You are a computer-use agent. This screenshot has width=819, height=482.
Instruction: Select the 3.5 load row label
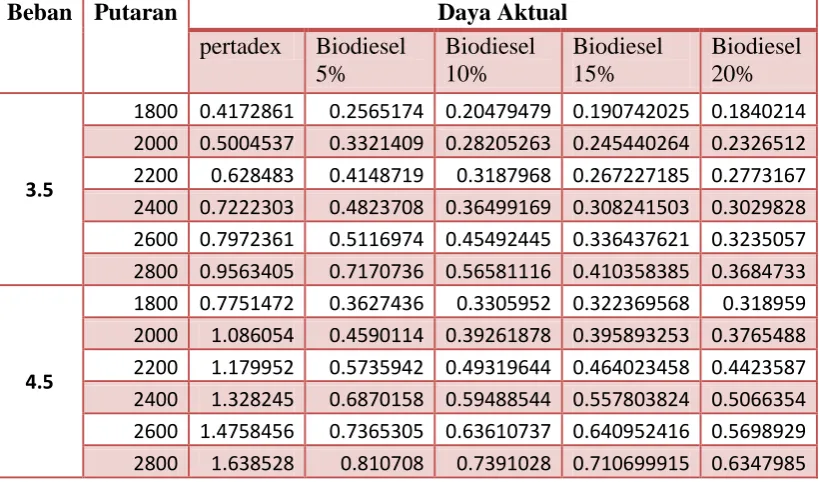coord(40,190)
